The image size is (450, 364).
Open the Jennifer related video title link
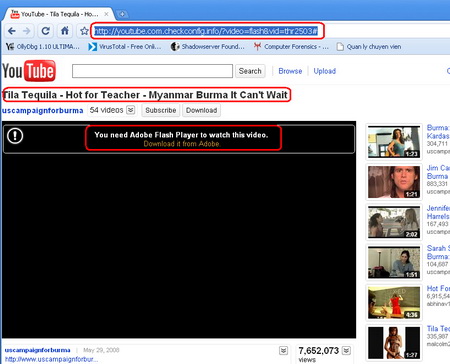coord(438,212)
